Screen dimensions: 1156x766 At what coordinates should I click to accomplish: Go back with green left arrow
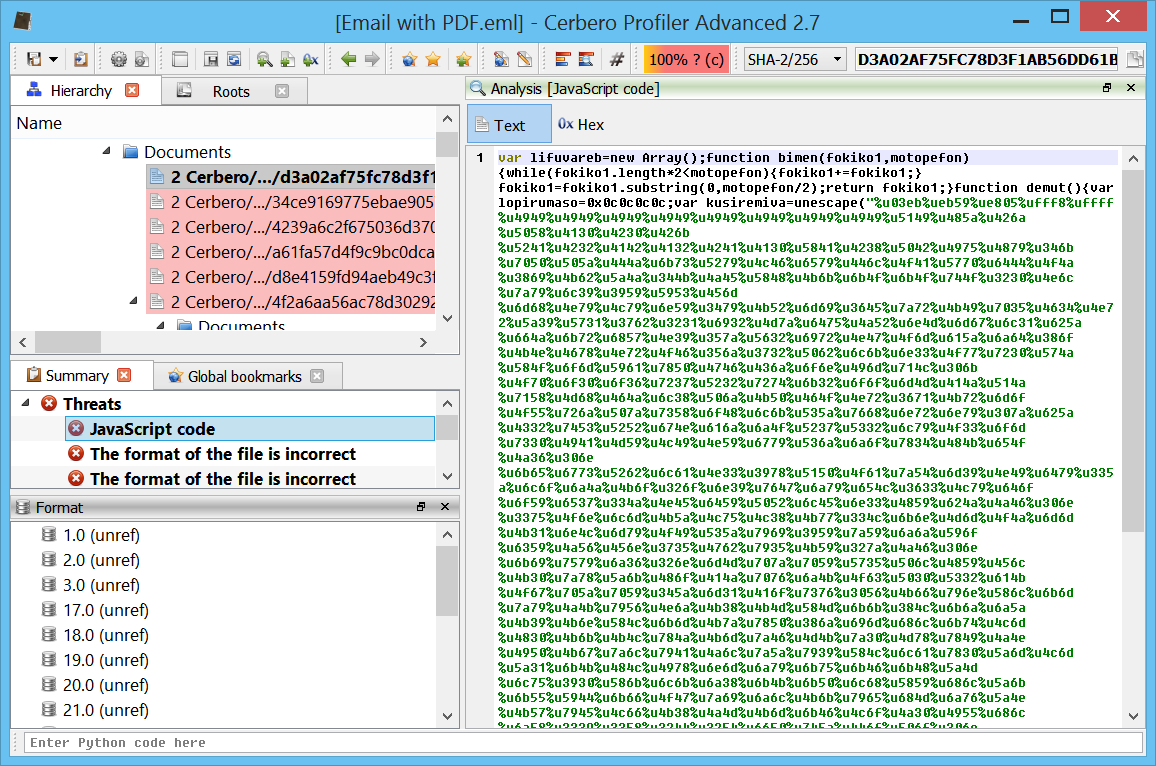(349, 59)
